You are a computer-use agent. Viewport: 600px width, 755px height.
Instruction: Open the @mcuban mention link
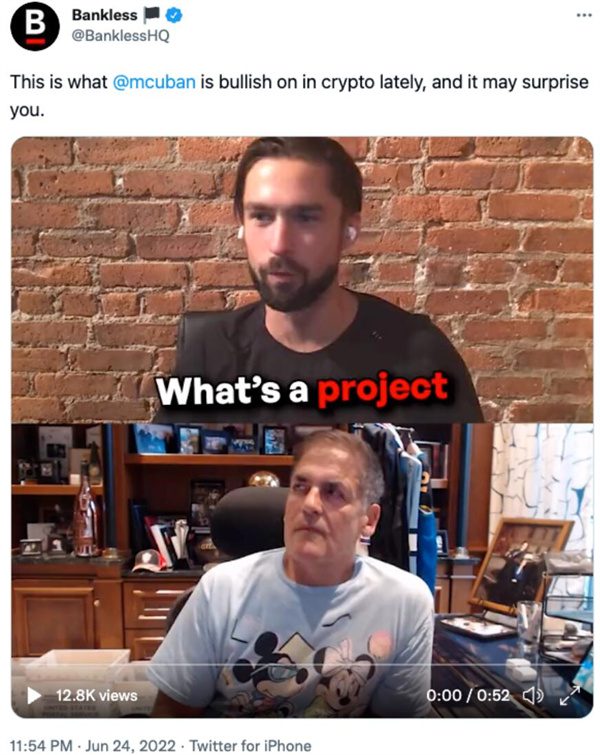(154, 82)
